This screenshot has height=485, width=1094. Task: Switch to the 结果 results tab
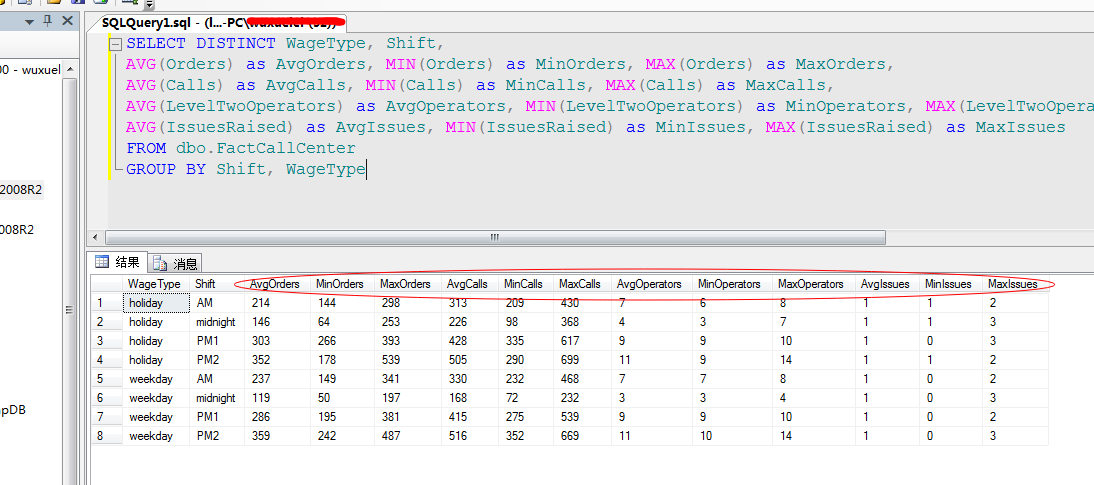pos(119,262)
